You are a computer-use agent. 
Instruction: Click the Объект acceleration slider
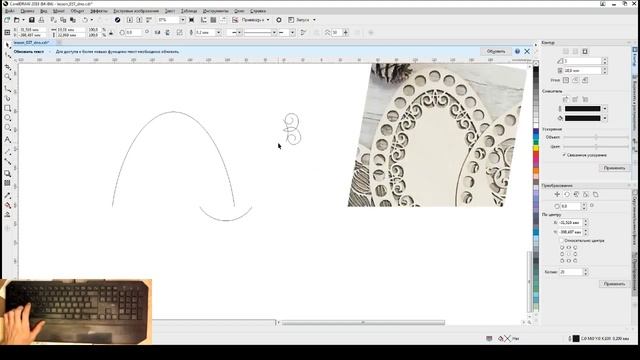(x=596, y=138)
